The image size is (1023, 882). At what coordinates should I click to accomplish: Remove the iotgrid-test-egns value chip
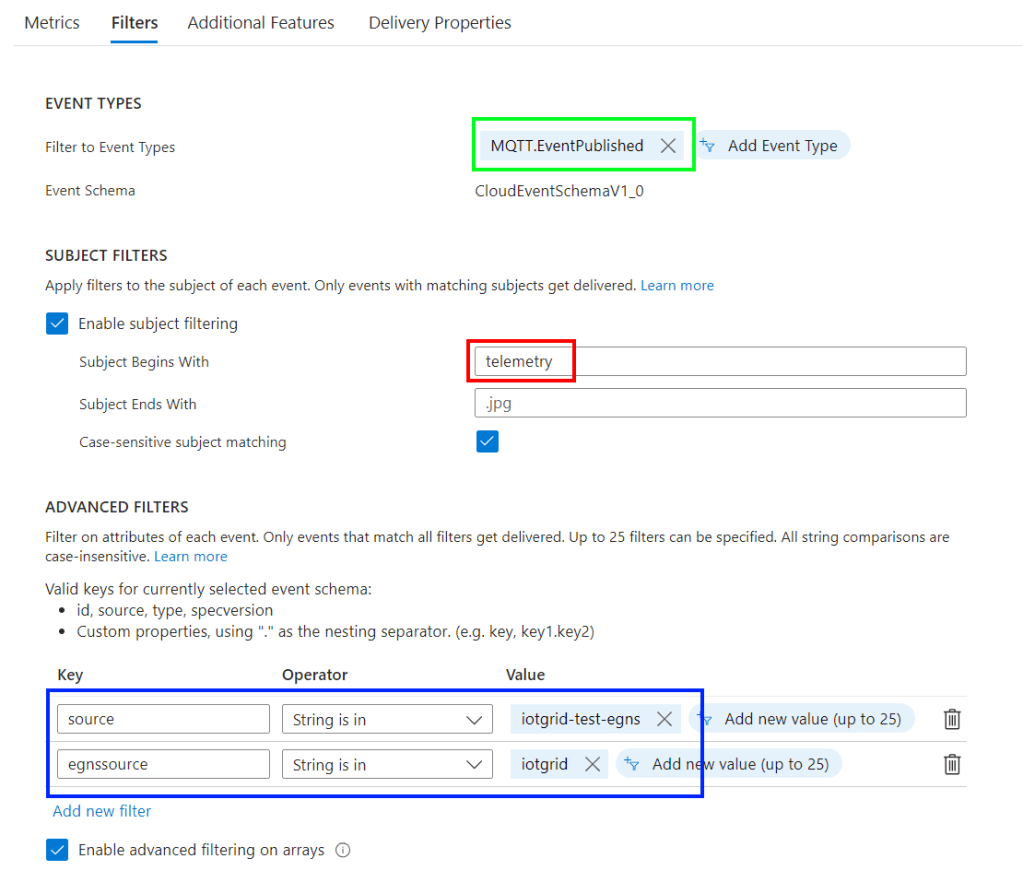(664, 719)
